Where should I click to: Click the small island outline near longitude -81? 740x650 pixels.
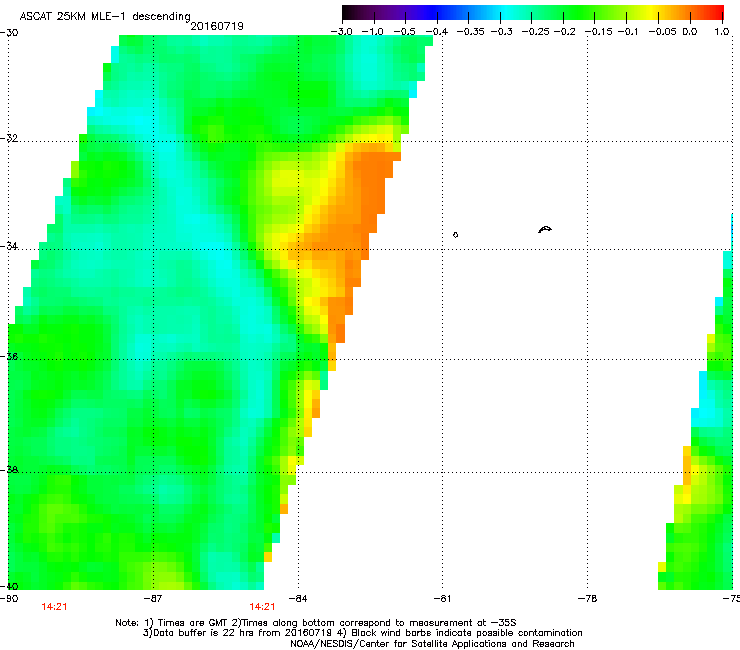(455, 235)
